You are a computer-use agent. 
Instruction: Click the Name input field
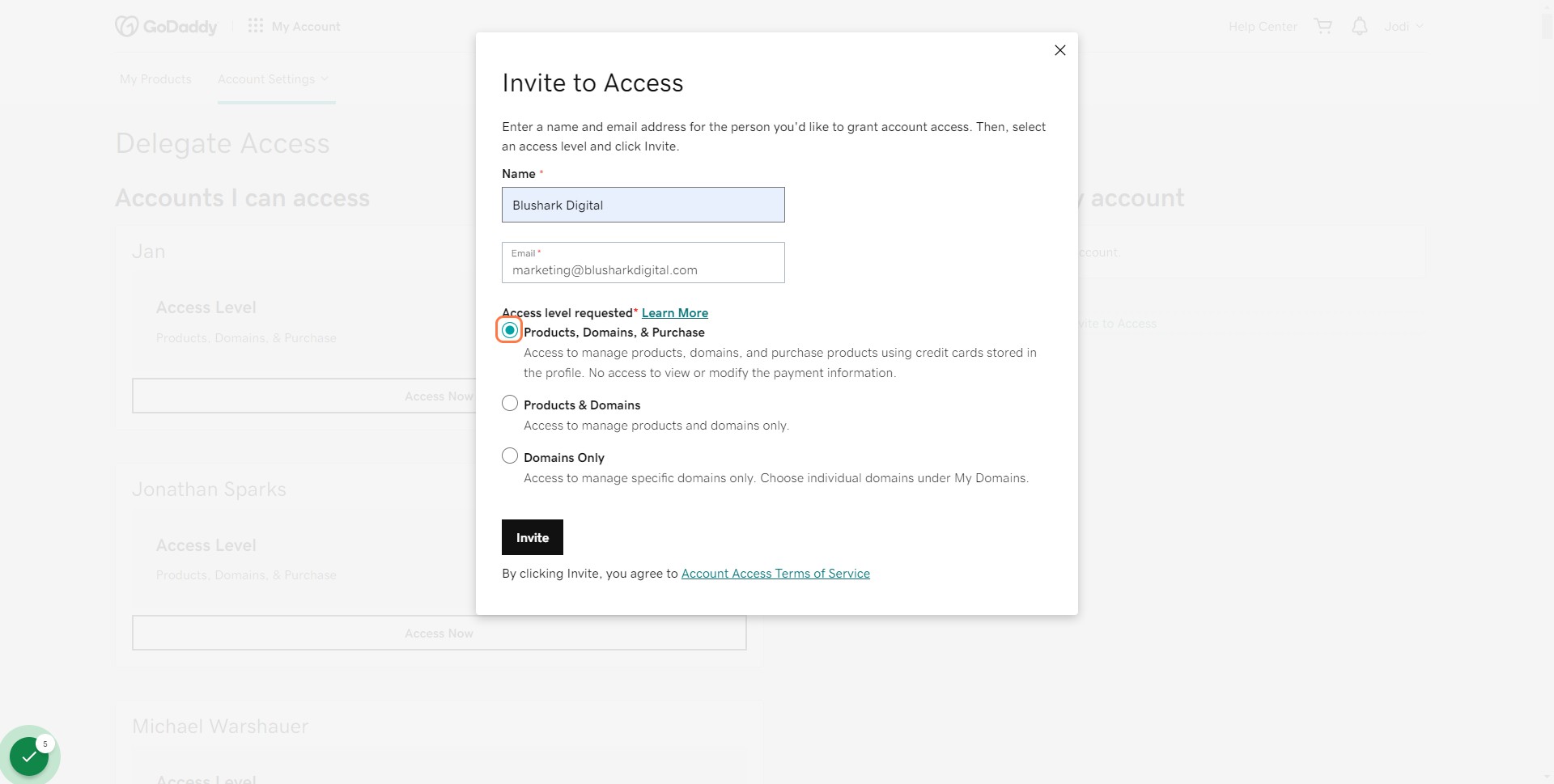[x=643, y=205]
